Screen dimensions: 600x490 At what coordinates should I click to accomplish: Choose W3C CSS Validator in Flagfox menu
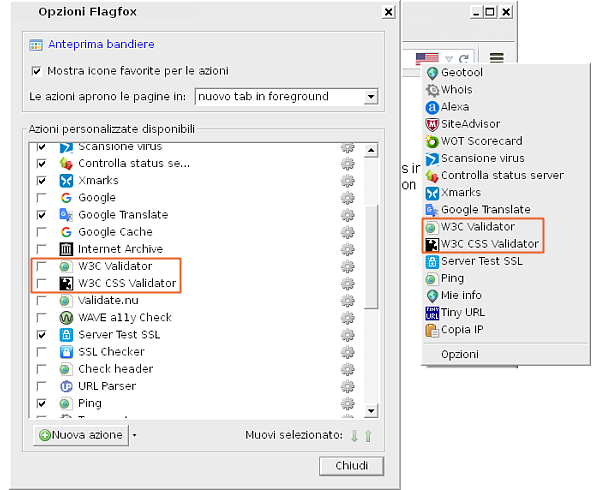[505, 244]
